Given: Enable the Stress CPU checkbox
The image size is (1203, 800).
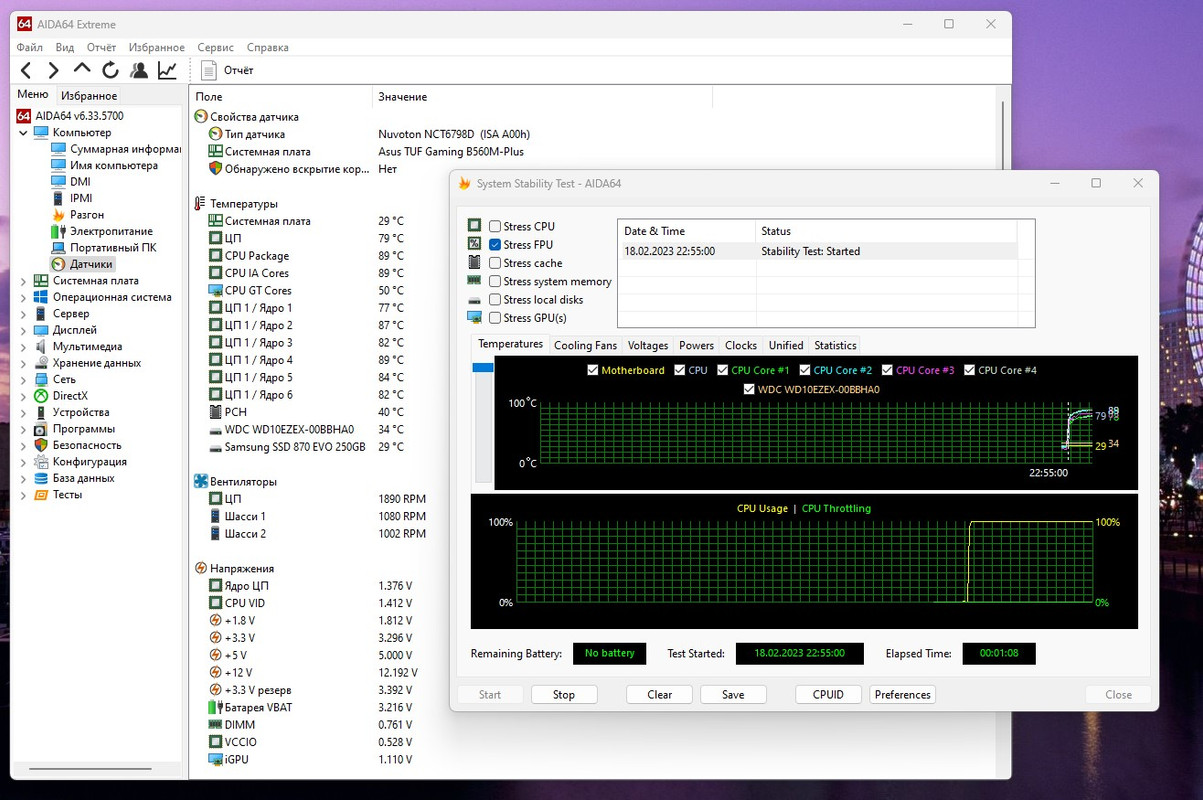Looking at the screenshot, I should coord(495,227).
